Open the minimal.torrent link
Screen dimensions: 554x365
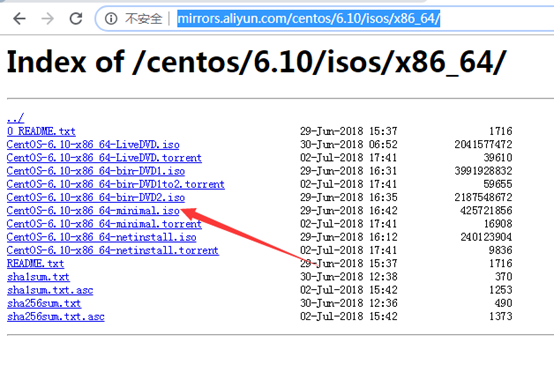point(104,224)
